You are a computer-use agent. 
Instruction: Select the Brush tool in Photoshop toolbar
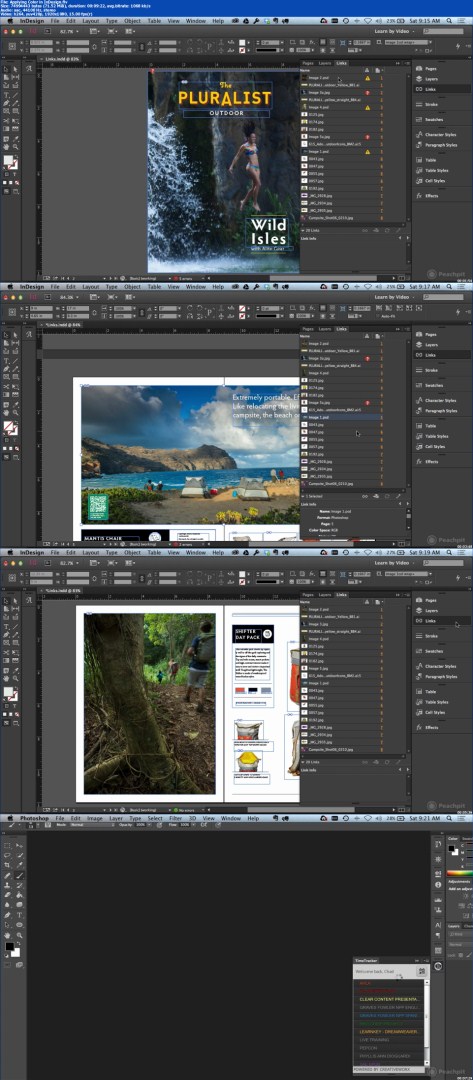(19, 875)
